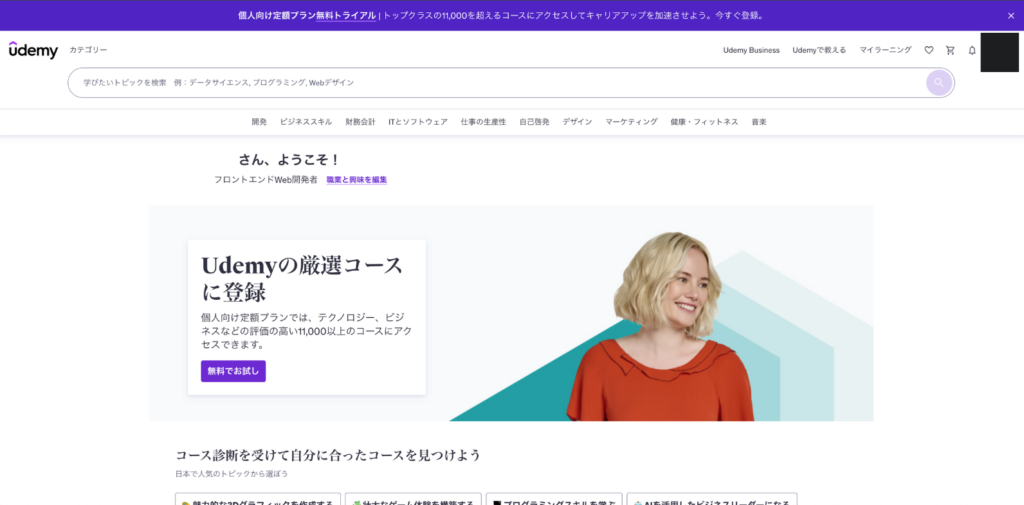
Task: Click 無料でお試し button
Action: click(x=233, y=371)
